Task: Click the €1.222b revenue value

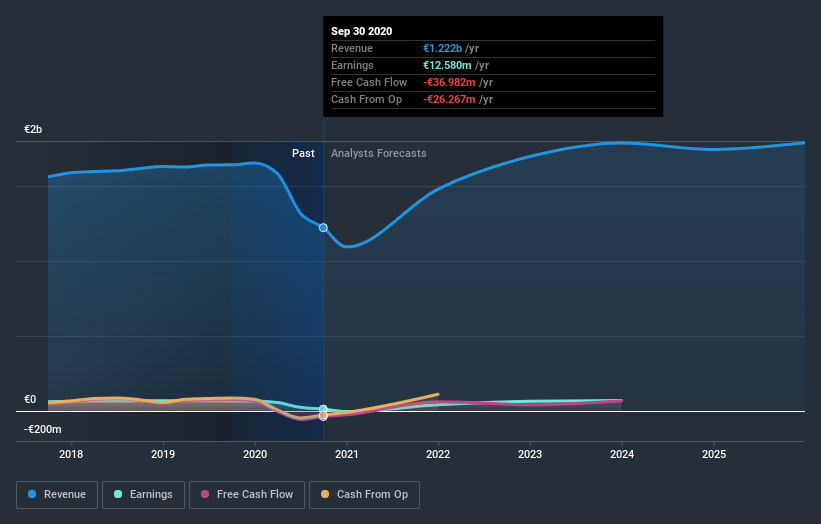Action: pos(442,48)
